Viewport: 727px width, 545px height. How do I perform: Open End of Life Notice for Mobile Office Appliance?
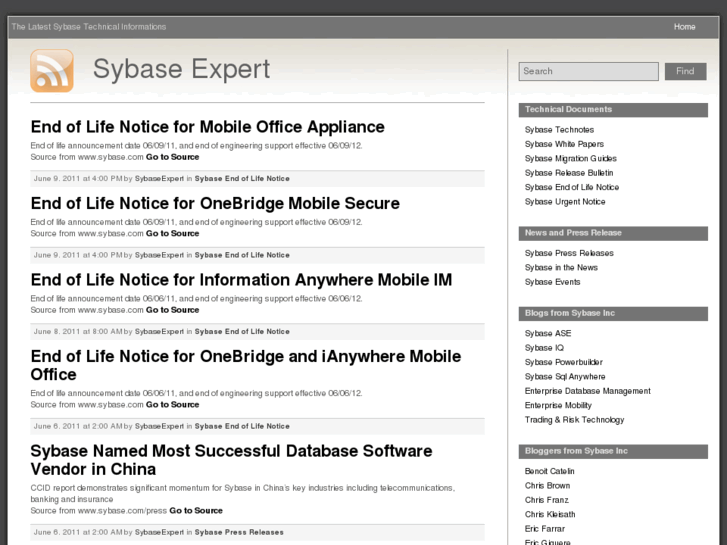point(207,127)
